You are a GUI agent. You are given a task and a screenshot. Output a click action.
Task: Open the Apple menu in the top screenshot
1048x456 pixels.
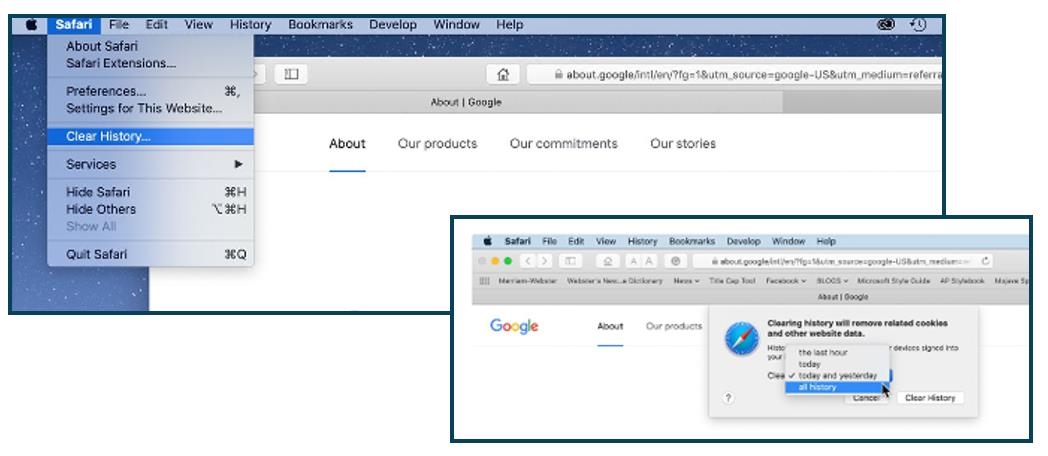click(x=31, y=25)
